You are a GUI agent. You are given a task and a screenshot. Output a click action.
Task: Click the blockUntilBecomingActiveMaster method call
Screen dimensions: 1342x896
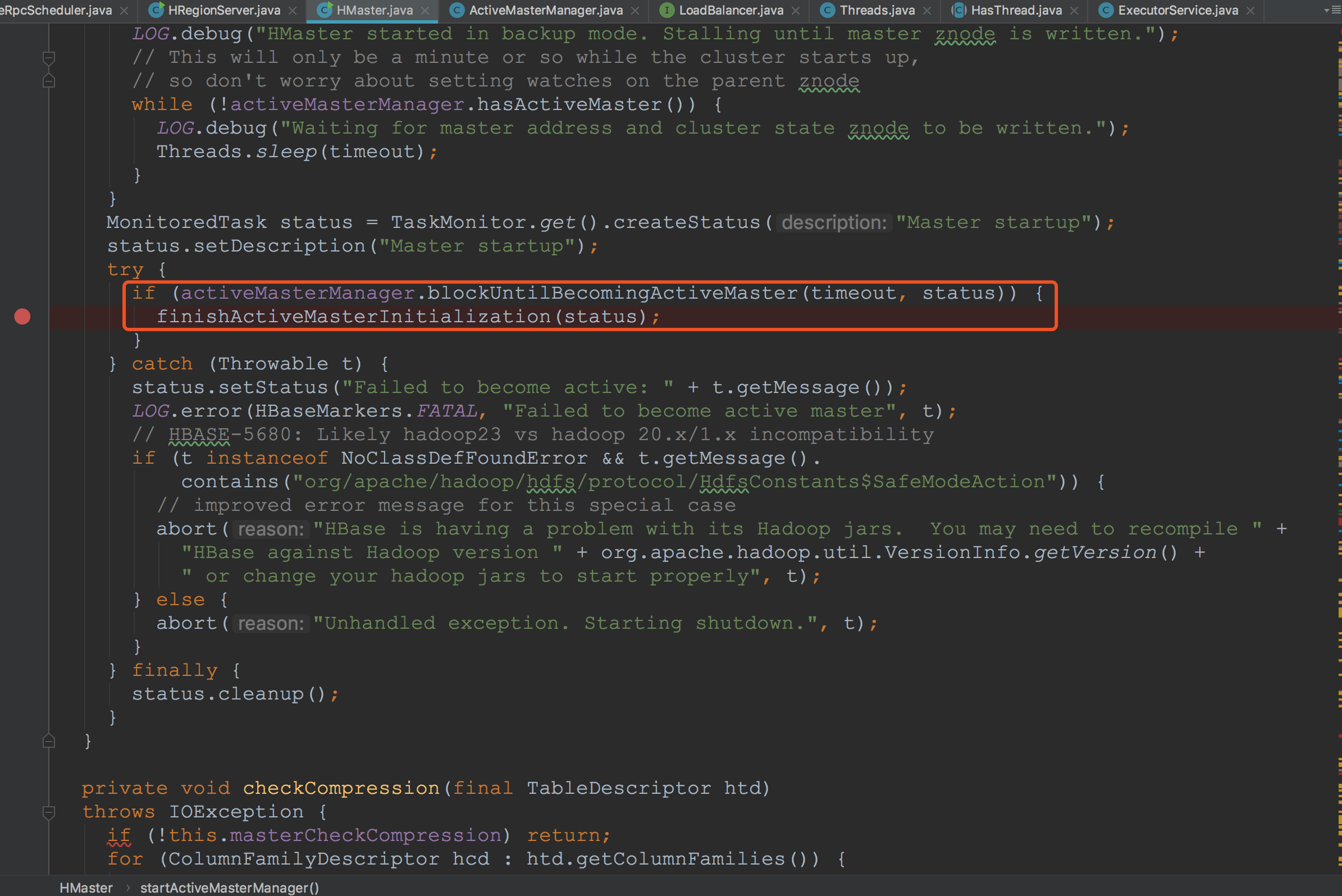[x=612, y=293]
